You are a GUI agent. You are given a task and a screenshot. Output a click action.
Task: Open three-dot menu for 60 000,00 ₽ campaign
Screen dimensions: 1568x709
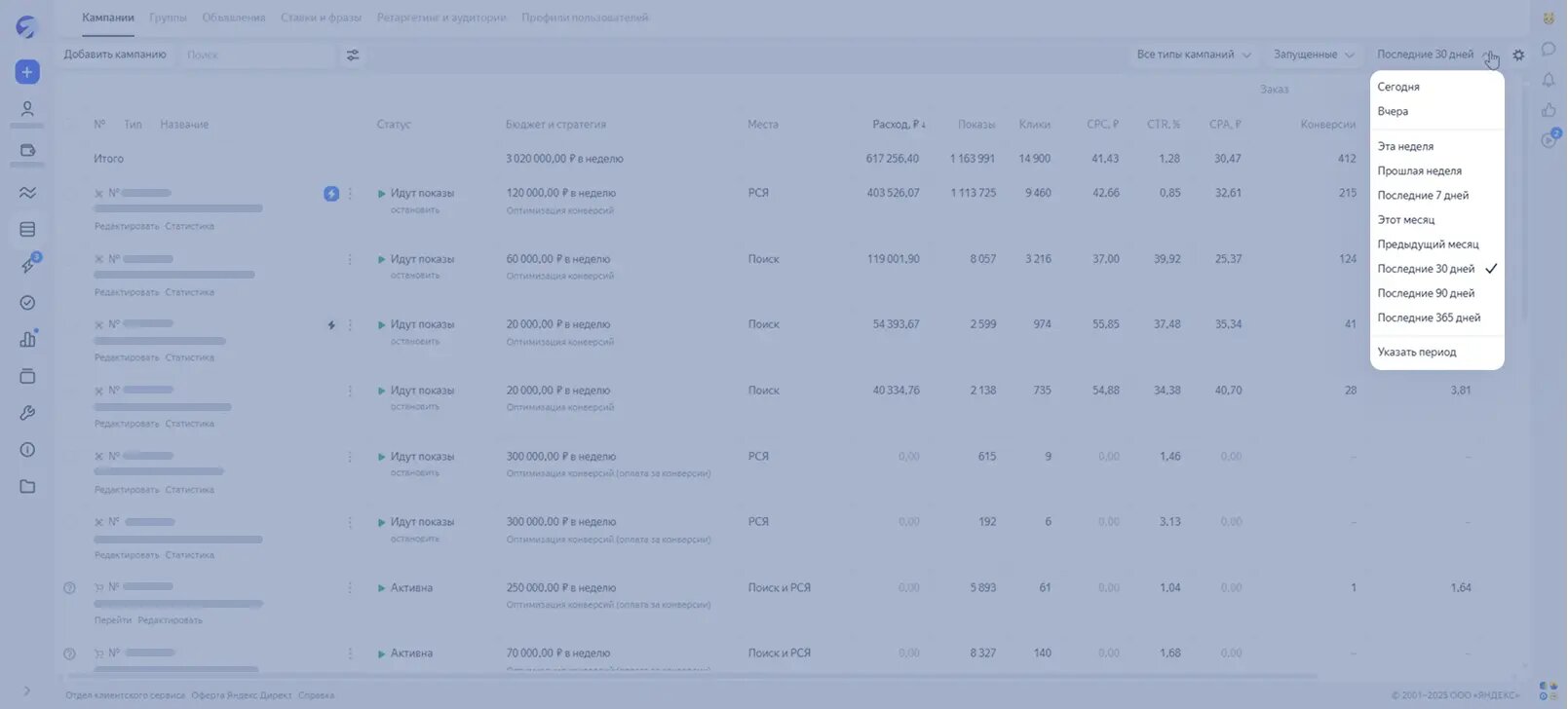(x=351, y=260)
